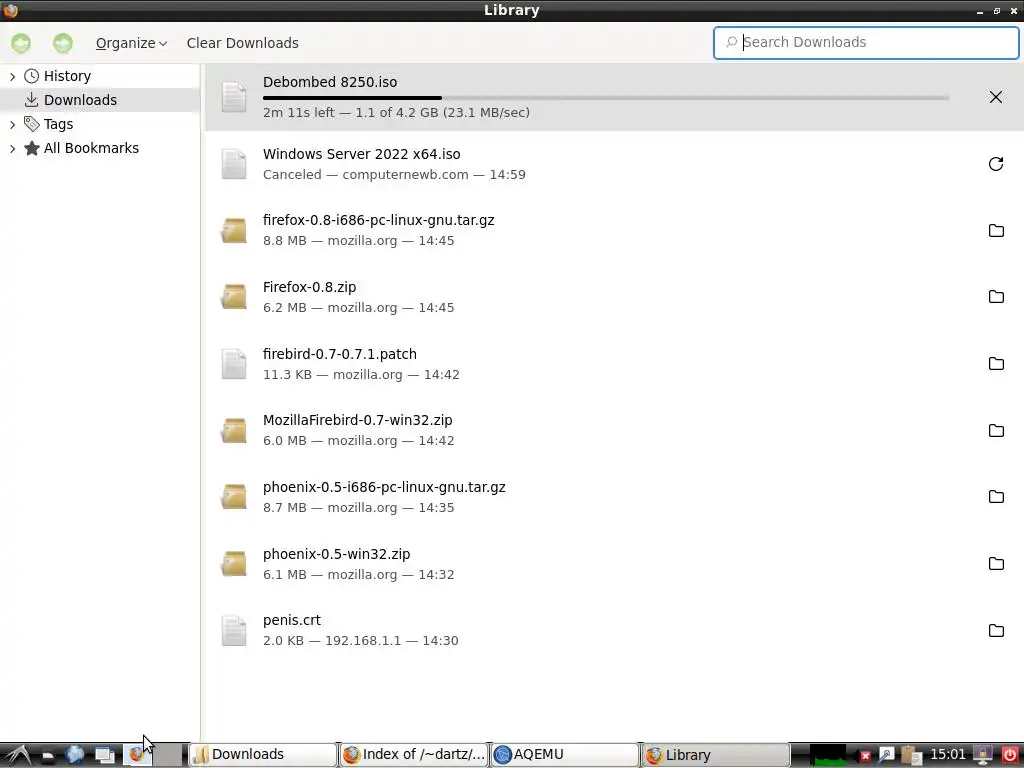Select the Debombed 8250.iso file name
This screenshot has width=1024, height=768.
pyautogui.click(x=330, y=82)
